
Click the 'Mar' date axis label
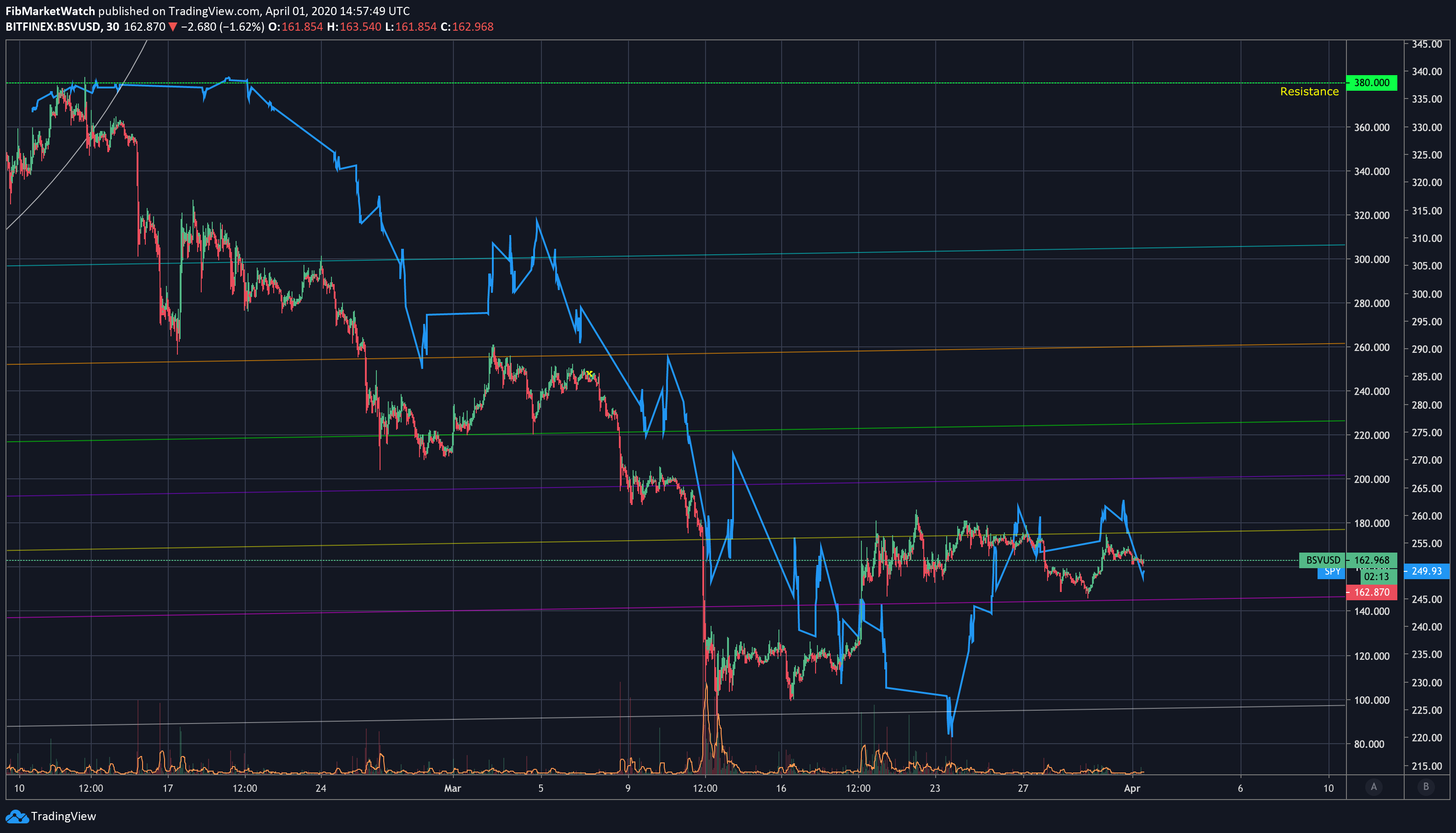click(453, 789)
